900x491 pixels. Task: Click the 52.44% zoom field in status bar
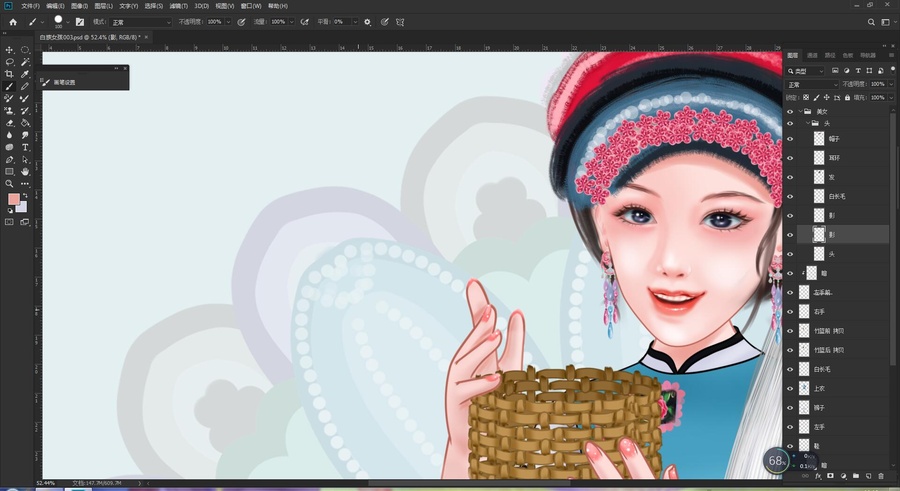[x=46, y=484]
